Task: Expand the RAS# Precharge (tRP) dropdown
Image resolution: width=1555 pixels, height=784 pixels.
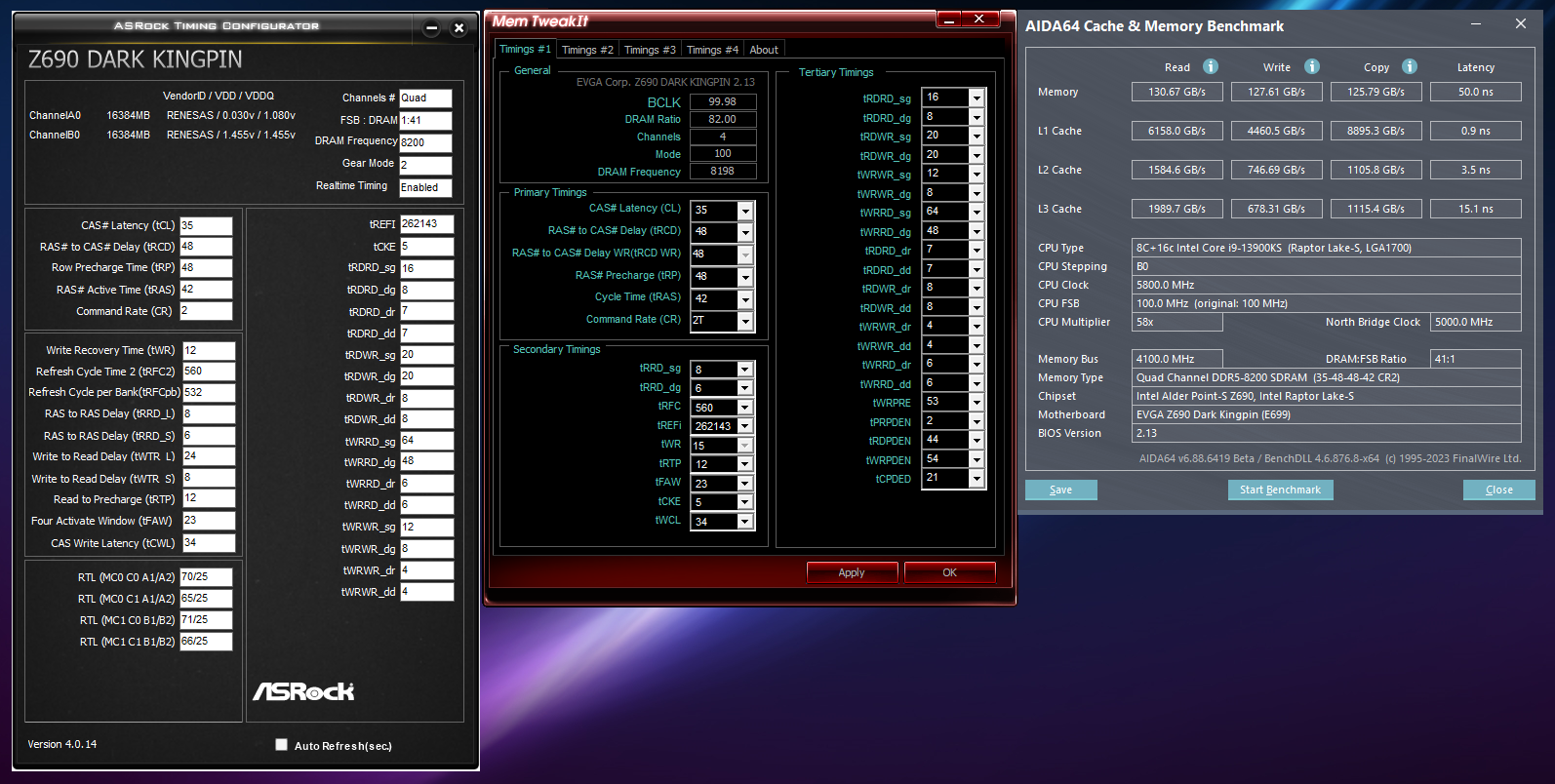Action: tap(745, 277)
